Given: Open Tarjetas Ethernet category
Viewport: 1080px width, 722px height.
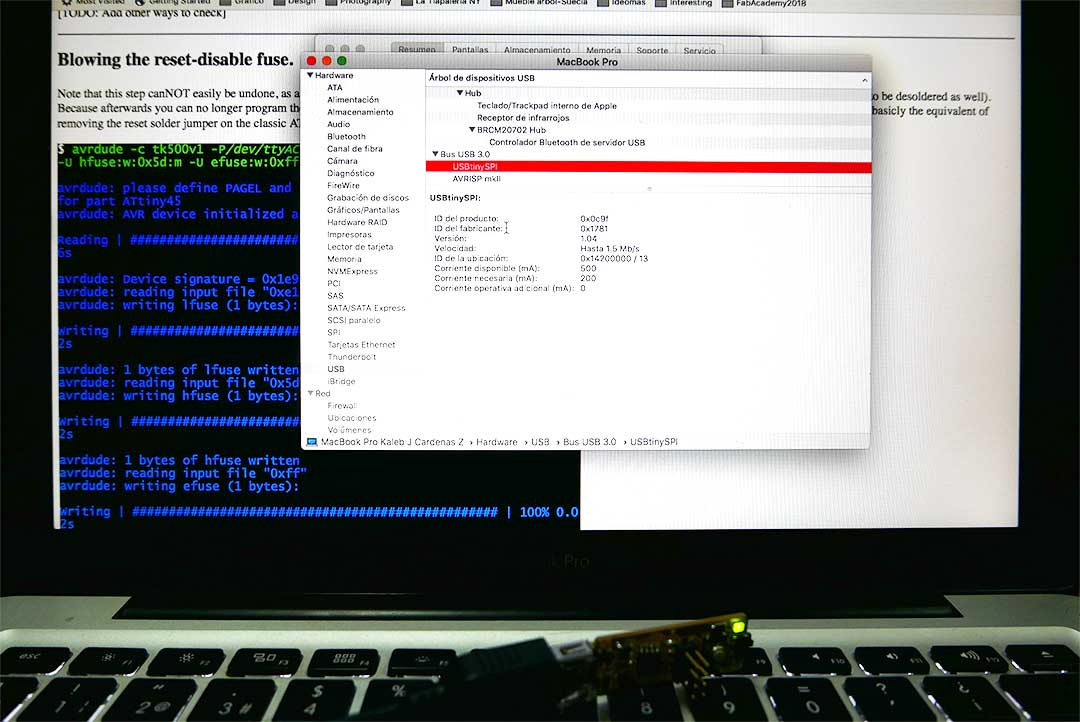Looking at the screenshot, I should point(361,344).
